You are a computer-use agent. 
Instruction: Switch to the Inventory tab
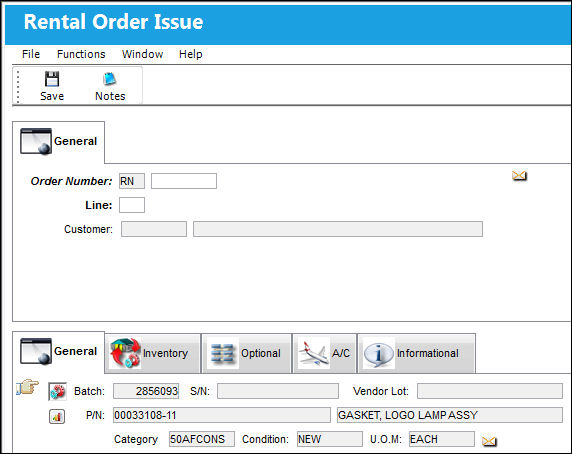click(x=153, y=353)
